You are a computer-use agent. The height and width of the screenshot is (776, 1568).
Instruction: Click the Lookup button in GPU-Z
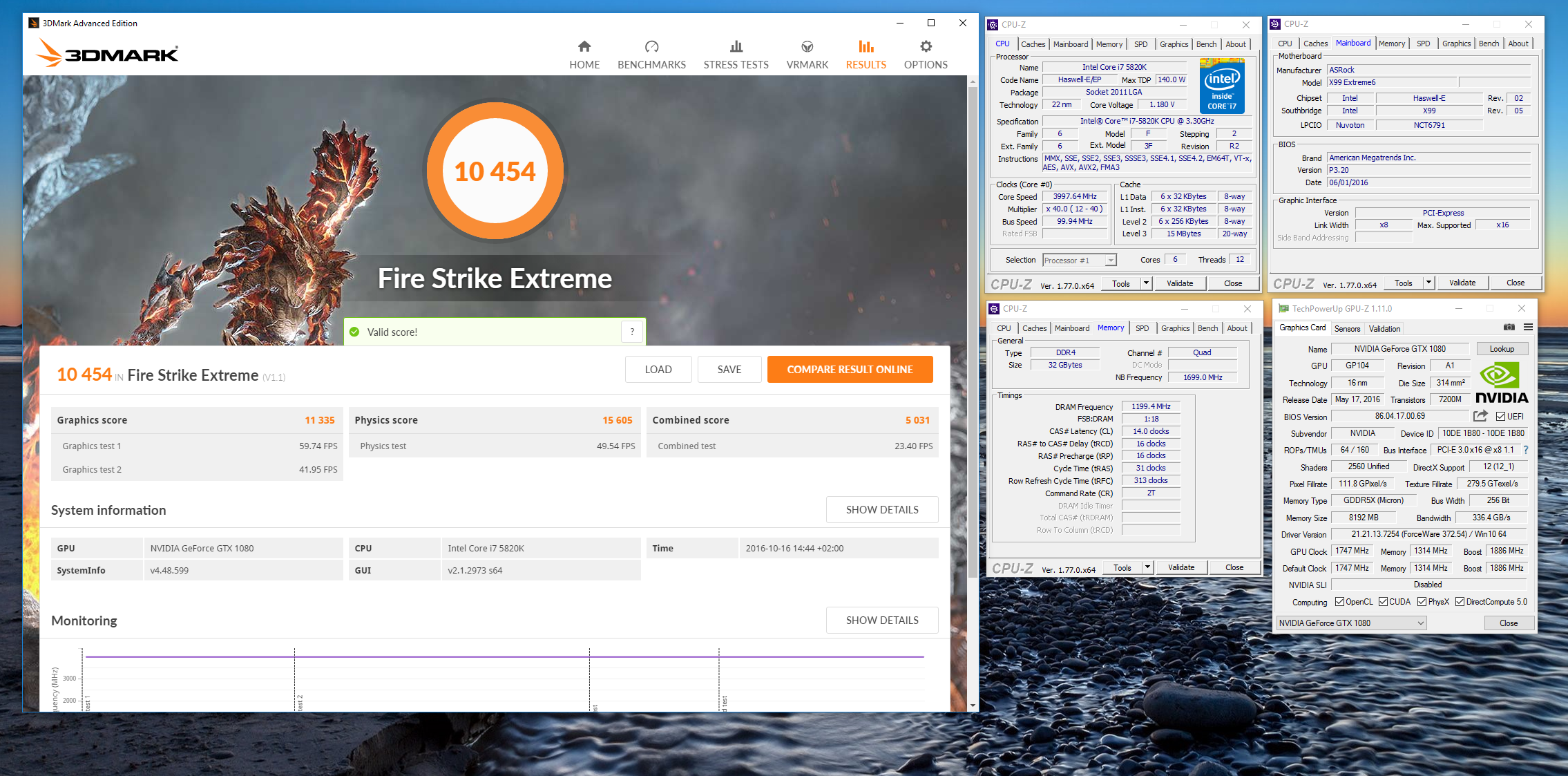coord(1502,349)
